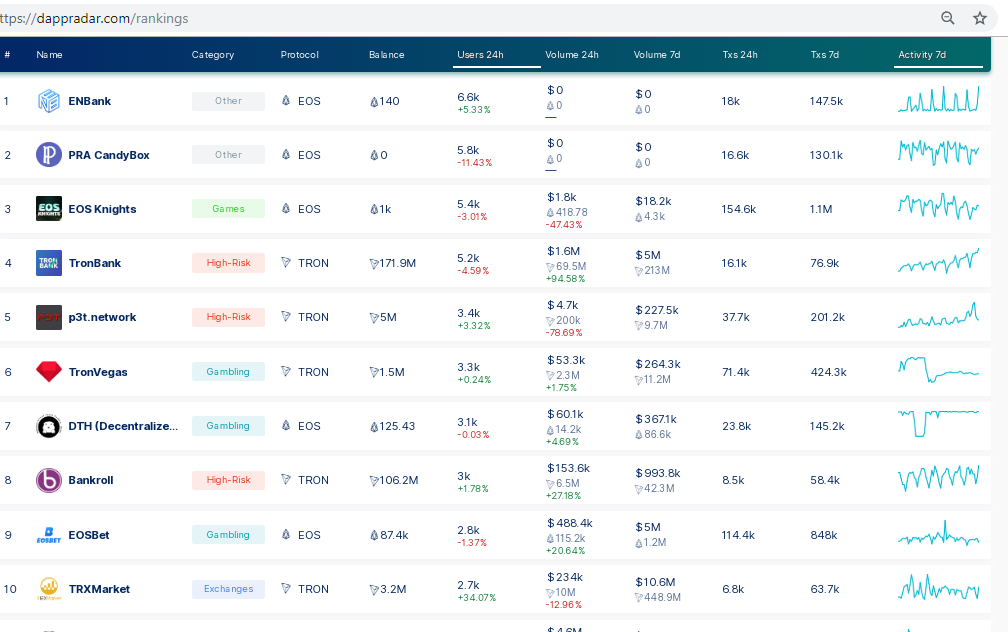Click the EOSBet logo icon
This screenshot has height=632, width=1008.
(49, 535)
